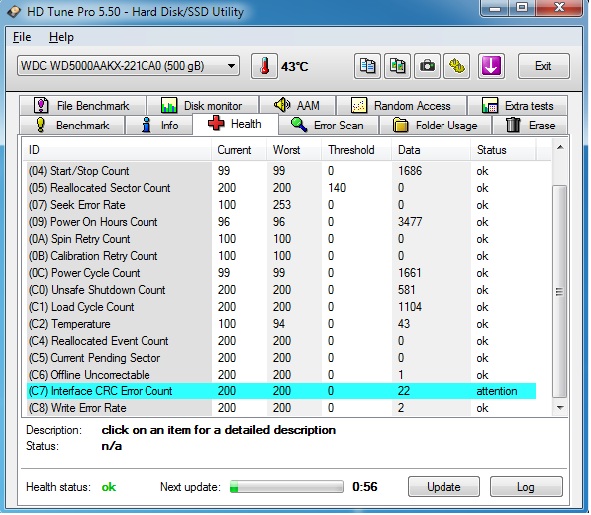591x515 pixels.
Task: Click the 43°C temperature reading in toolbar
Action: coord(294,67)
